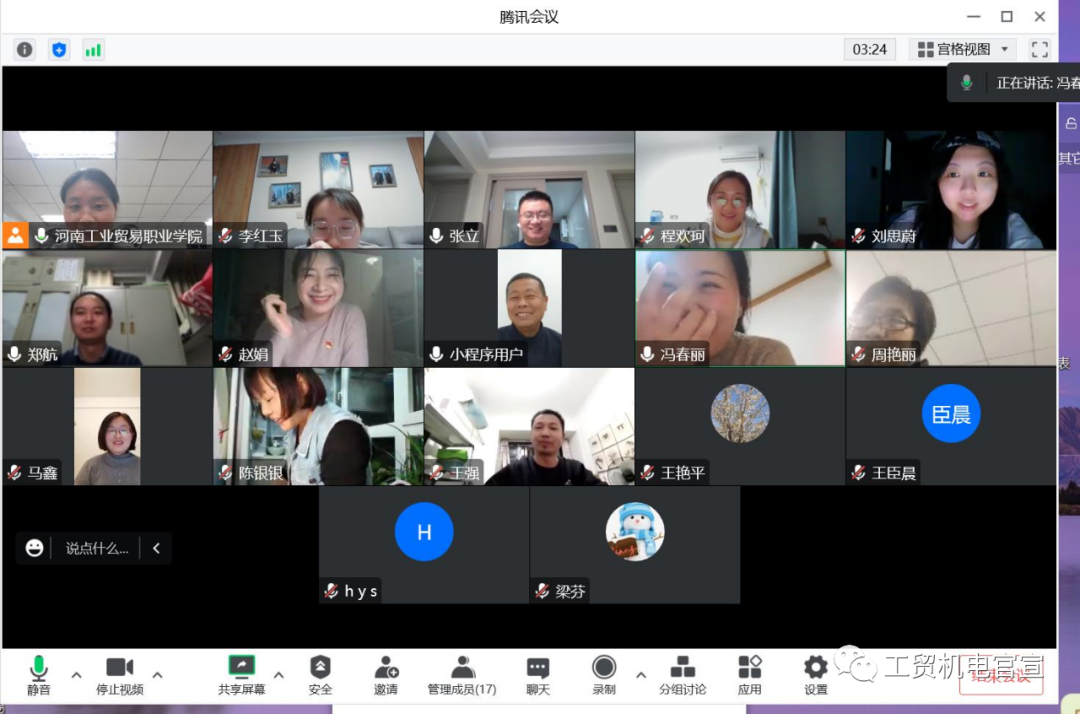
Task: Start screen sharing with 共享屏幕
Action: coord(242,675)
